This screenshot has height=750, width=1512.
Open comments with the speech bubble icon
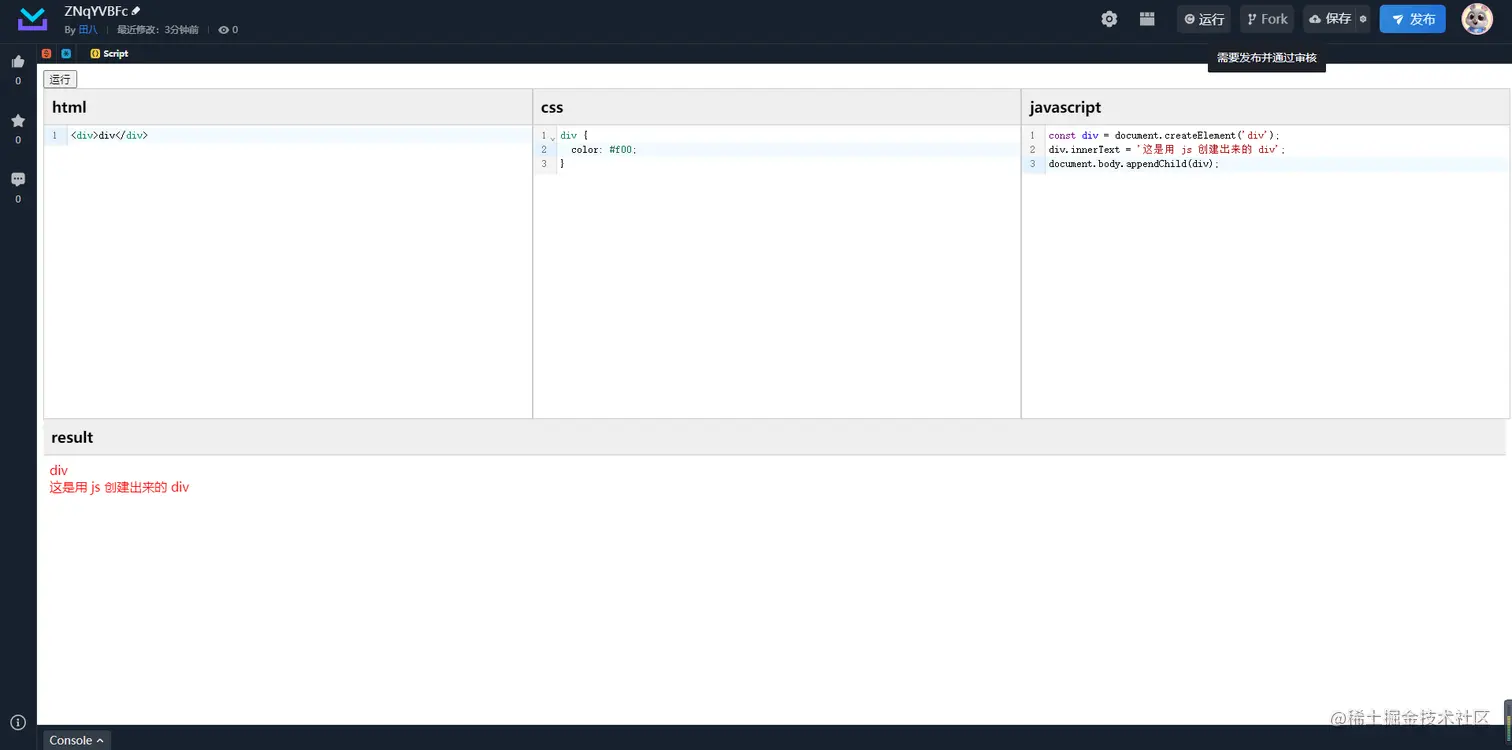[18, 180]
